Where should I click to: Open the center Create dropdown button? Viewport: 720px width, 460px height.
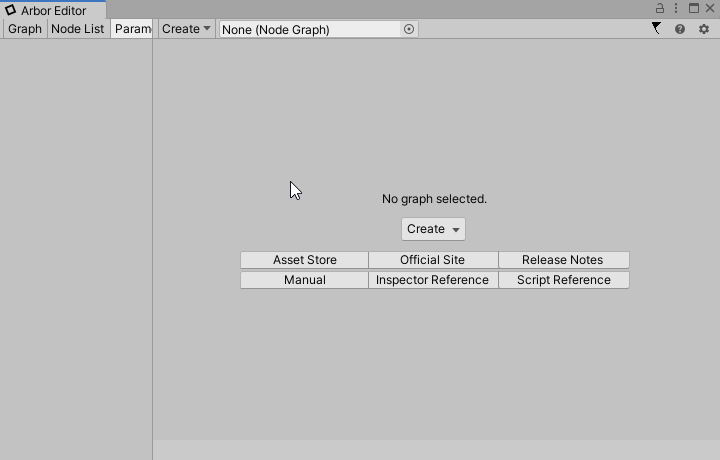tap(433, 229)
